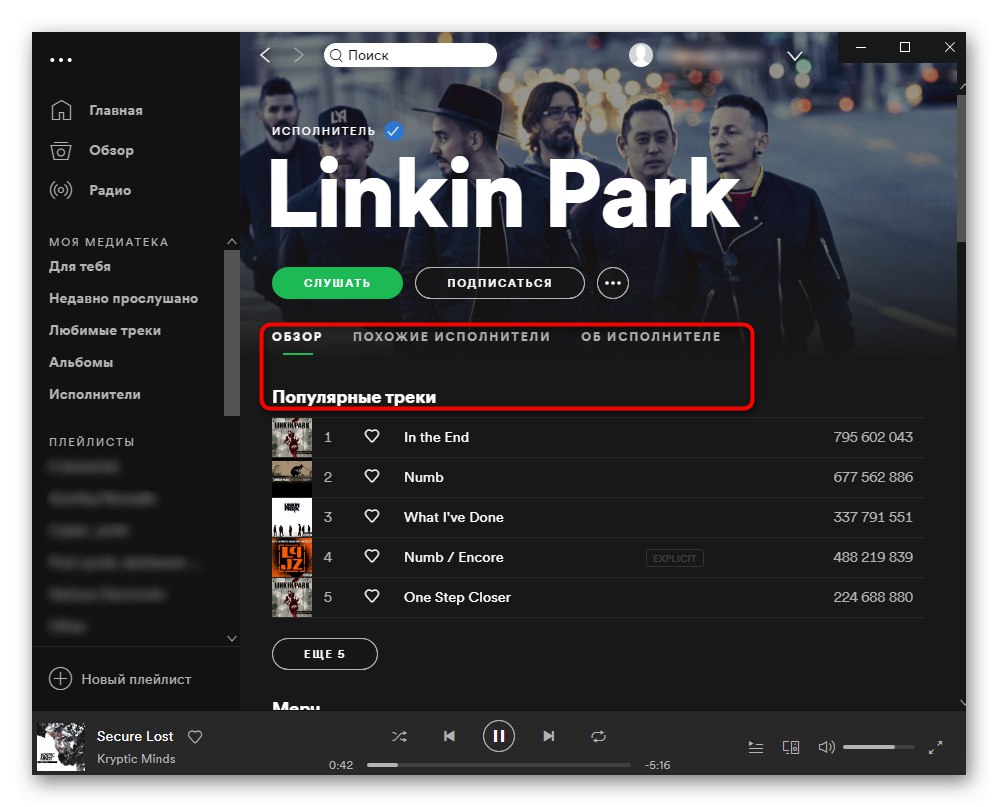This screenshot has height=807, width=998.
Task: Like the track In the End
Action: click(x=372, y=437)
